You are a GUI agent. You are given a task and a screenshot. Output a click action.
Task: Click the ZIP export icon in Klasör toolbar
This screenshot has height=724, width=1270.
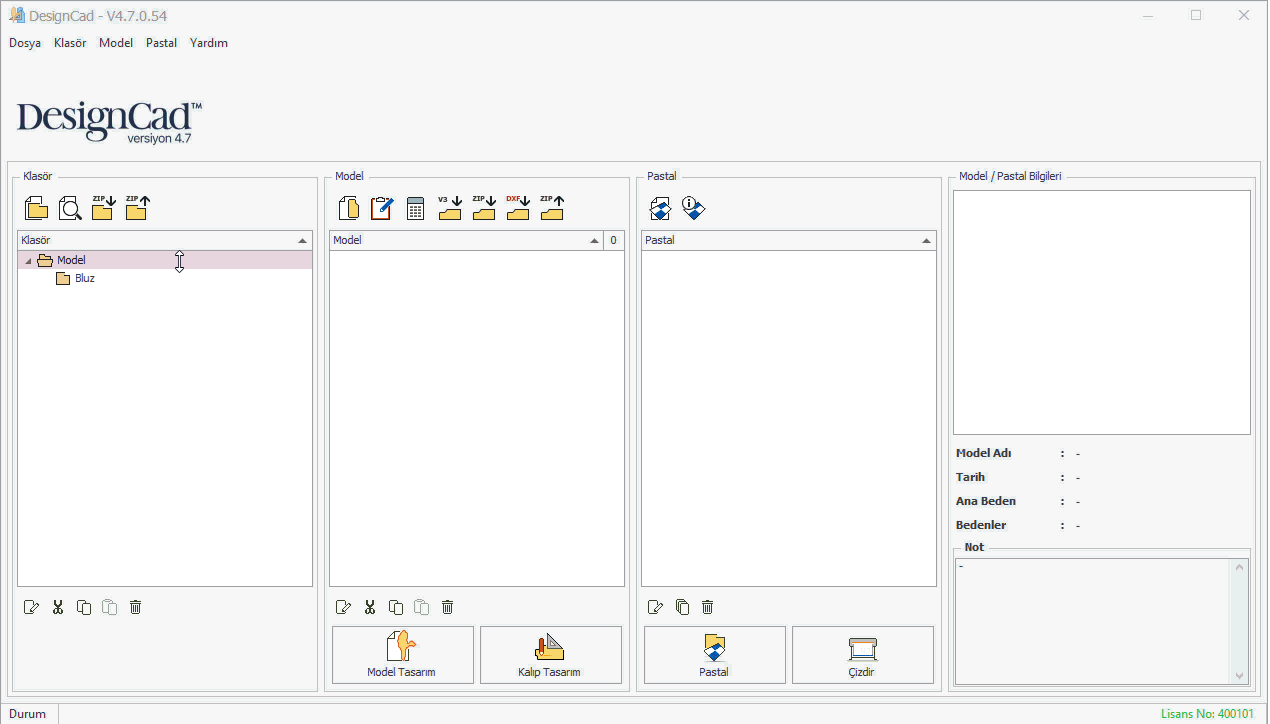[137, 208]
